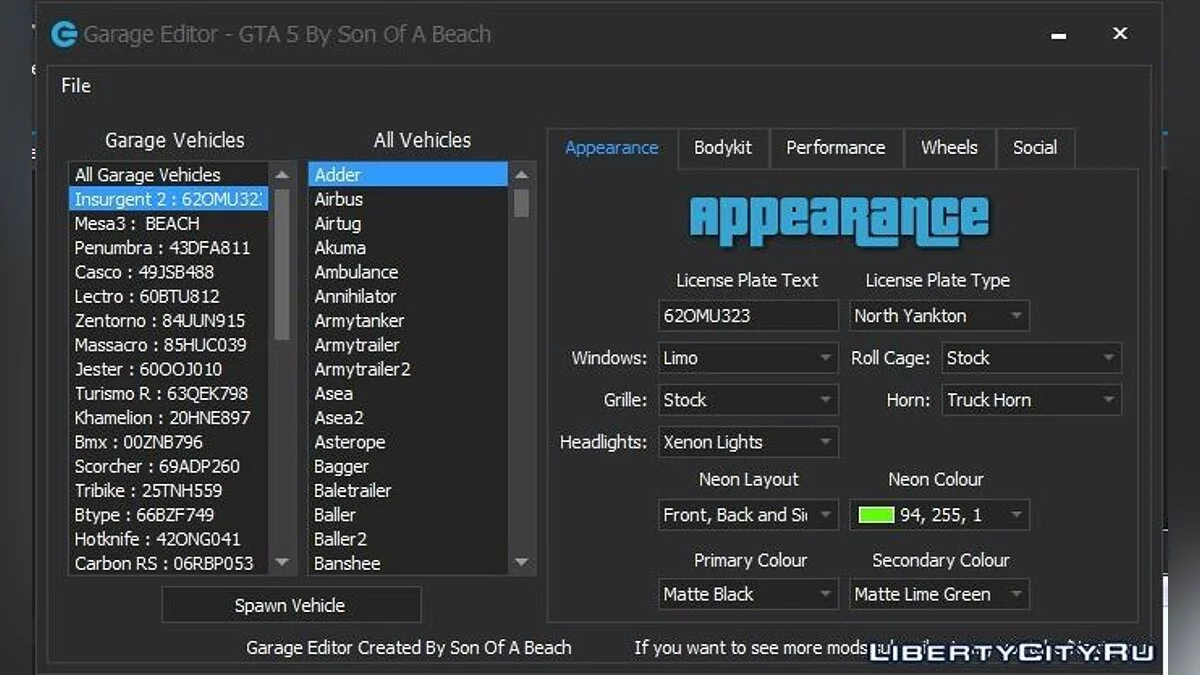Select Turismo R : 63QEK798 entry
The image size is (1200, 675).
[x=168, y=393]
